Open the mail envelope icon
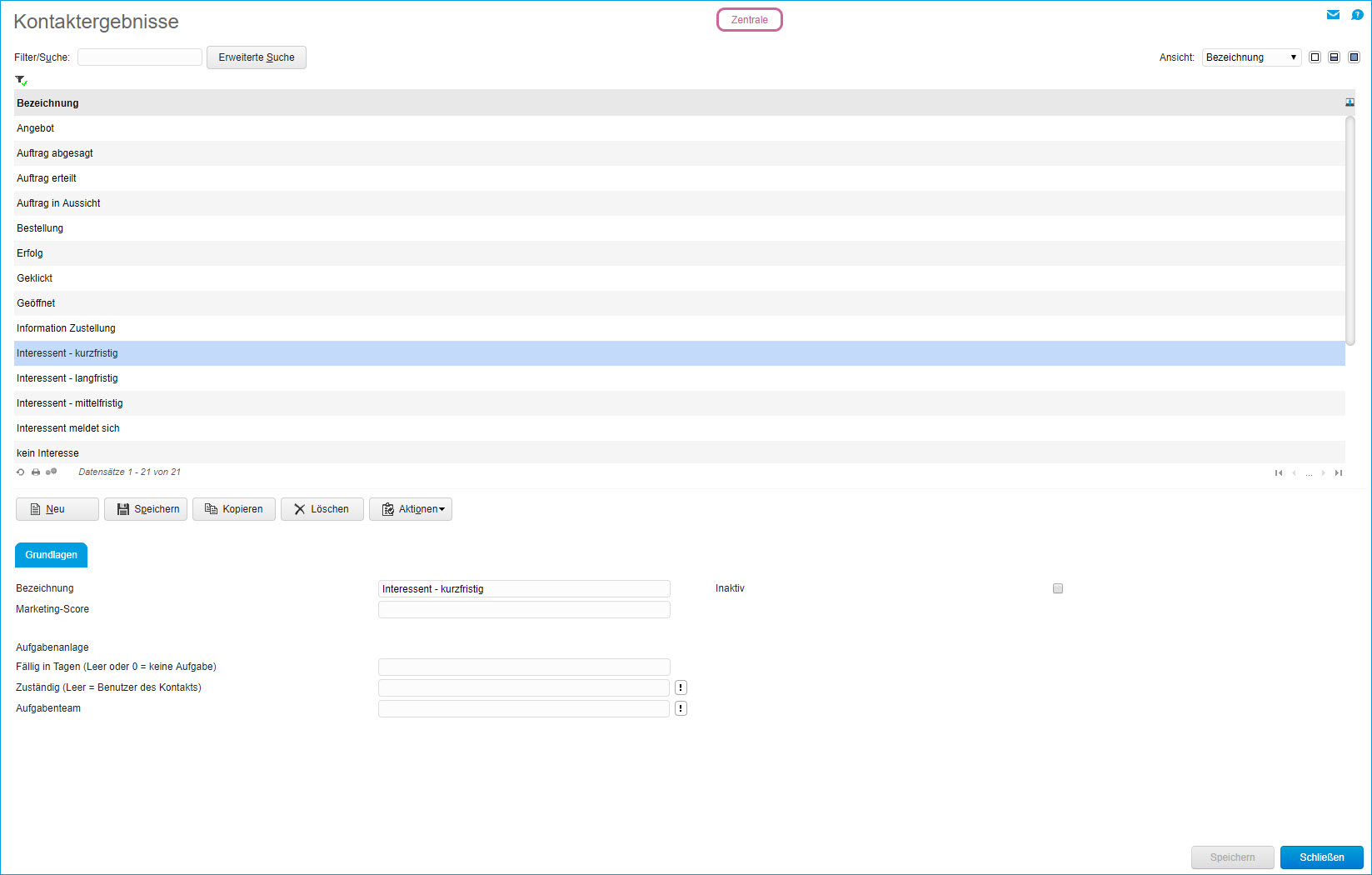1372x875 pixels. click(x=1333, y=14)
